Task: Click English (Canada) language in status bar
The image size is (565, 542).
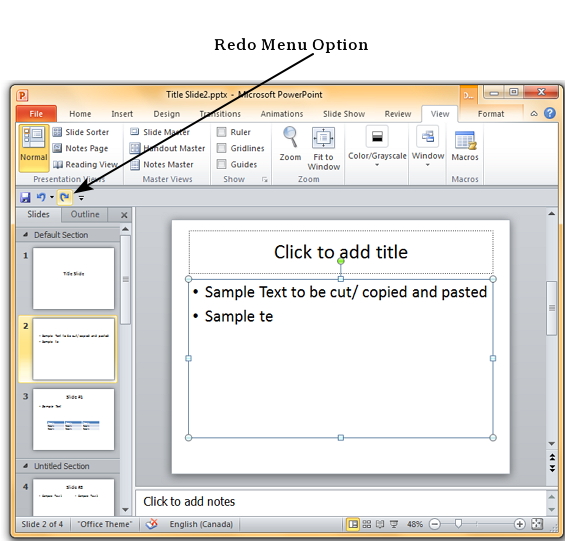Action: coord(201,524)
